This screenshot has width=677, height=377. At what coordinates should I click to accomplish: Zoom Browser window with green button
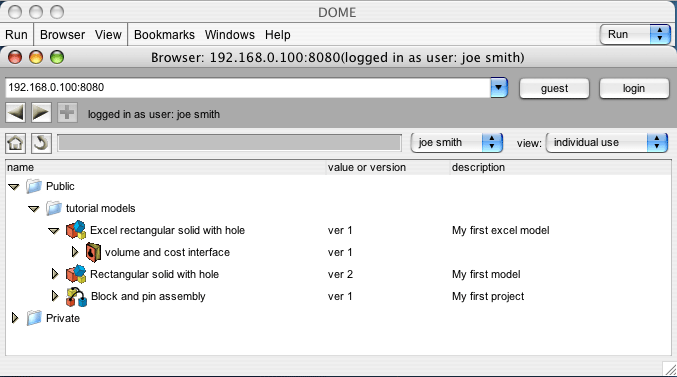57,57
